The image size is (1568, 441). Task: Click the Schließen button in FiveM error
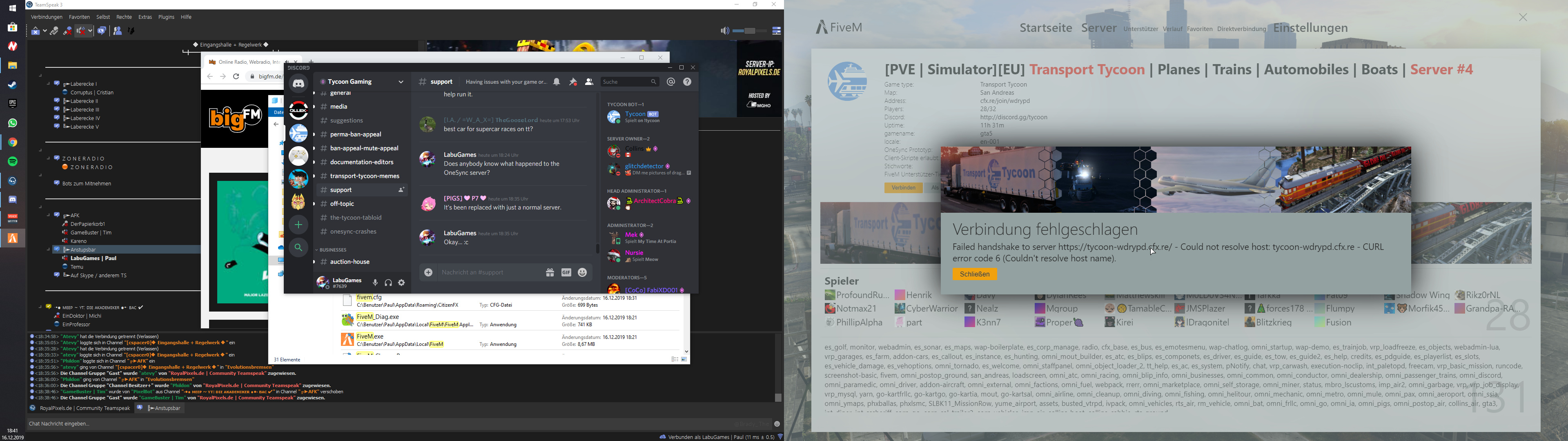point(975,274)
